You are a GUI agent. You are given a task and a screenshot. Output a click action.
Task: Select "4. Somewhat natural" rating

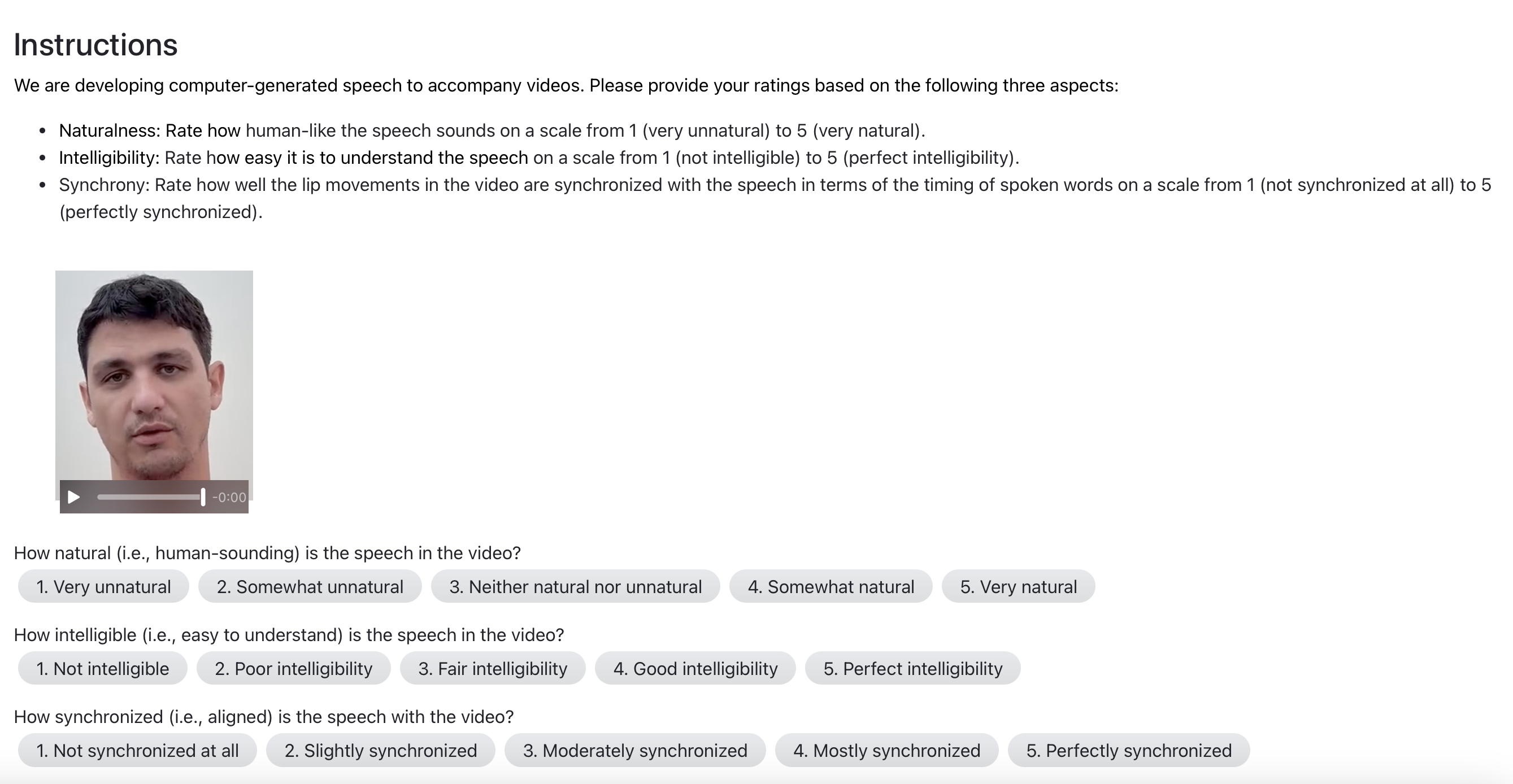point(831,587)
